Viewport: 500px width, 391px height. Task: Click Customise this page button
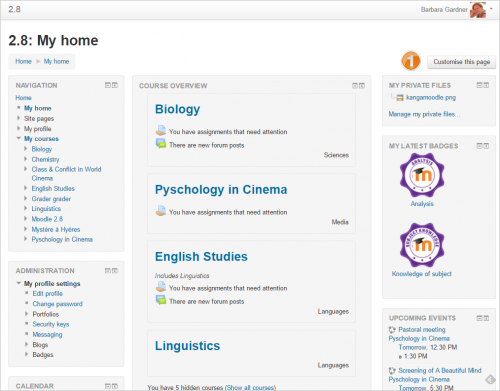pos(462,62)
